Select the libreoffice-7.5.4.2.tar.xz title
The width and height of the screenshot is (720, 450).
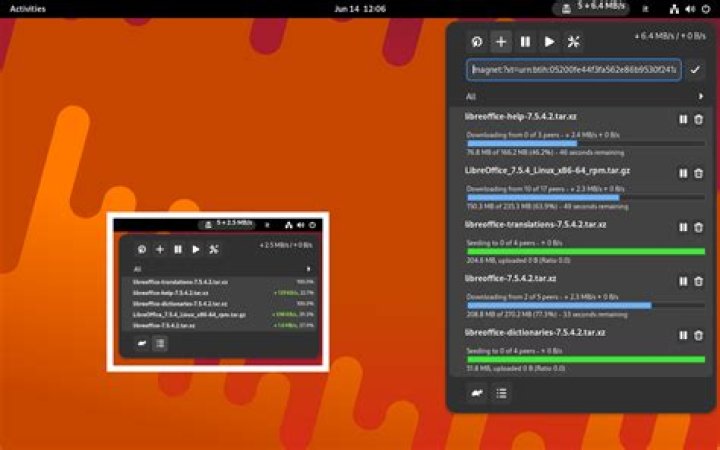pyautogui.click(x=511, y=279)
